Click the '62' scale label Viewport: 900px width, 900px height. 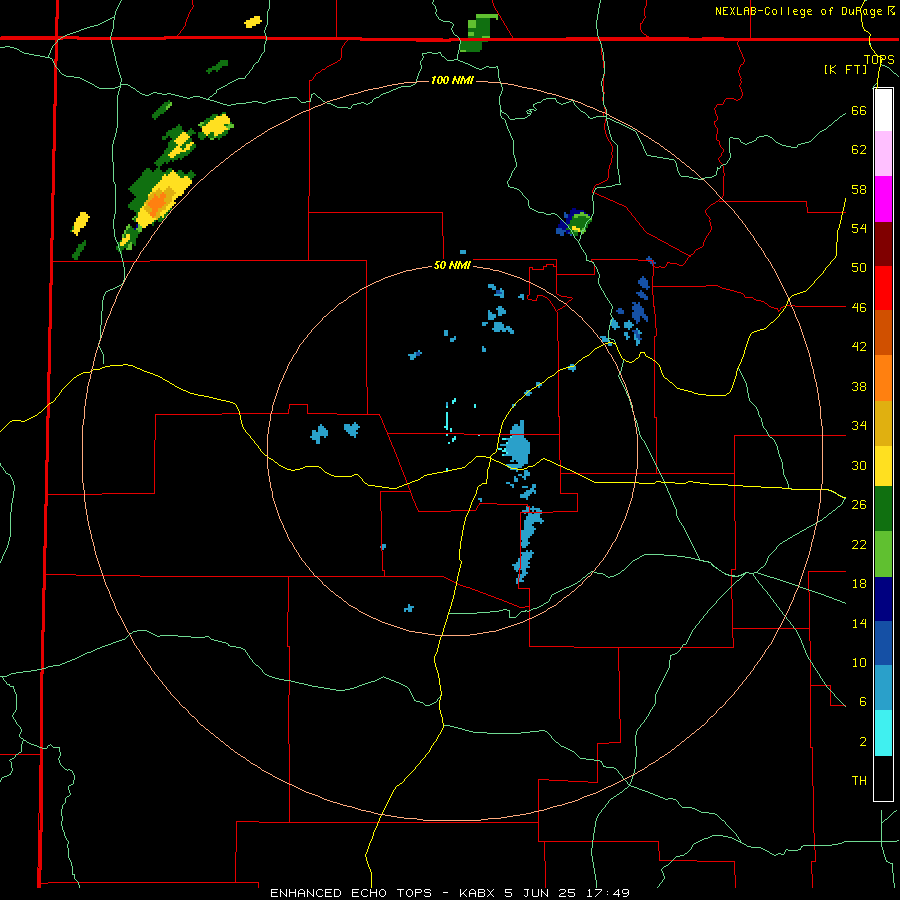(859, 150)
